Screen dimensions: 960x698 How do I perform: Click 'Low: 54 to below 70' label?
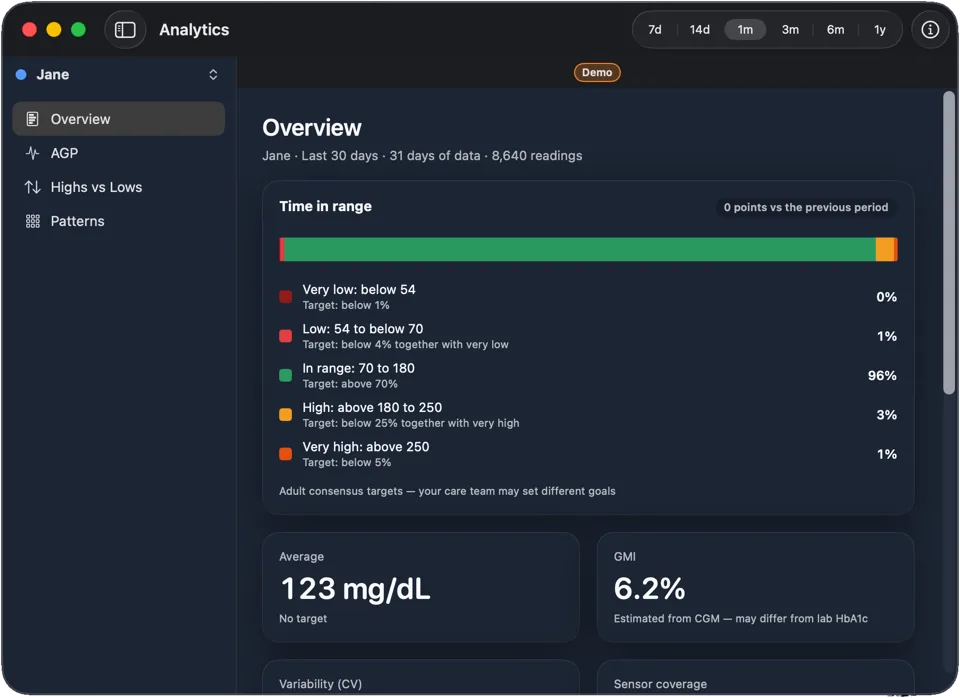[x=362, y=329]
